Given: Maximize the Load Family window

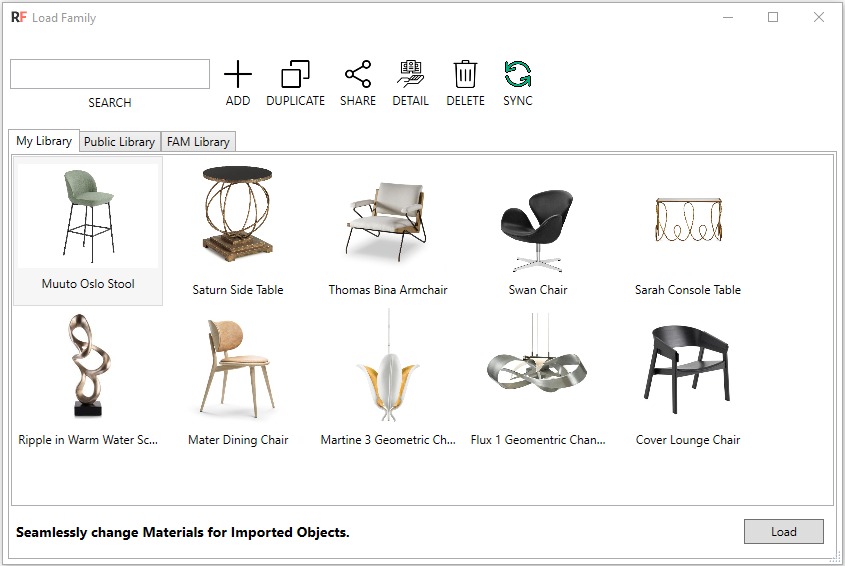Looking at the screenshot, I should 773,17.
